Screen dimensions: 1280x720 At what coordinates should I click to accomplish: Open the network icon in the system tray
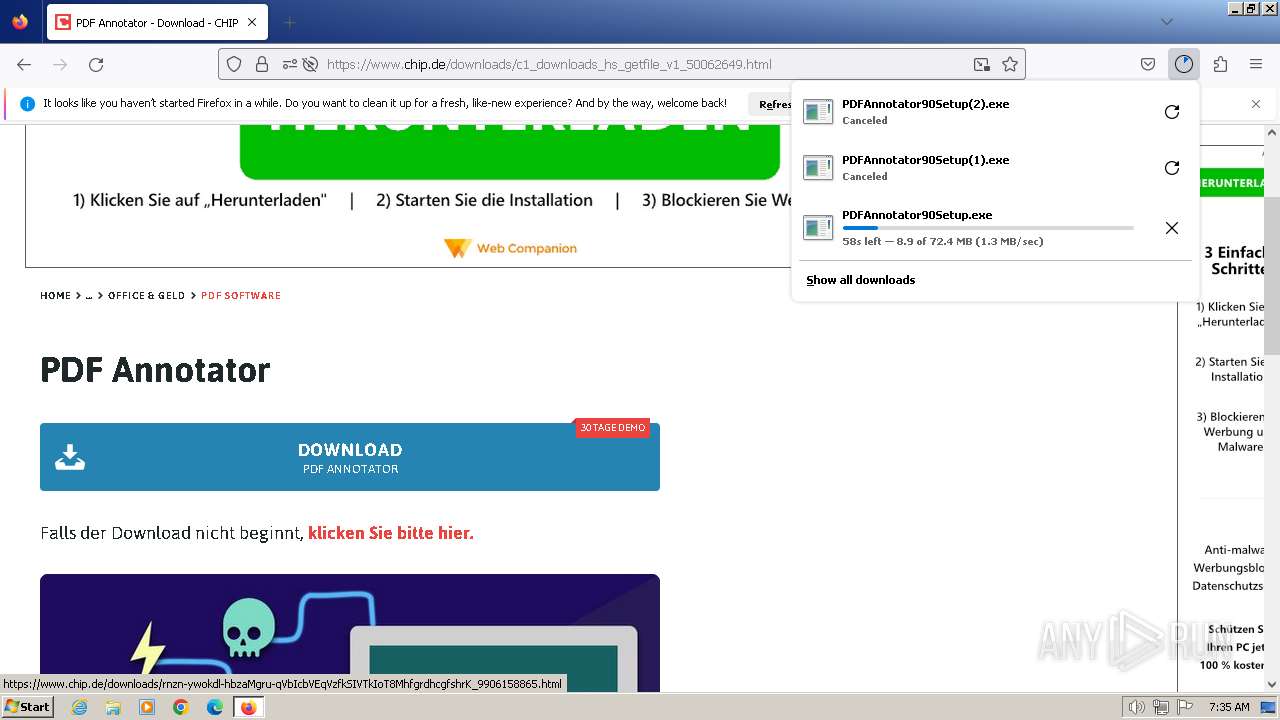tap(1160, 707)
